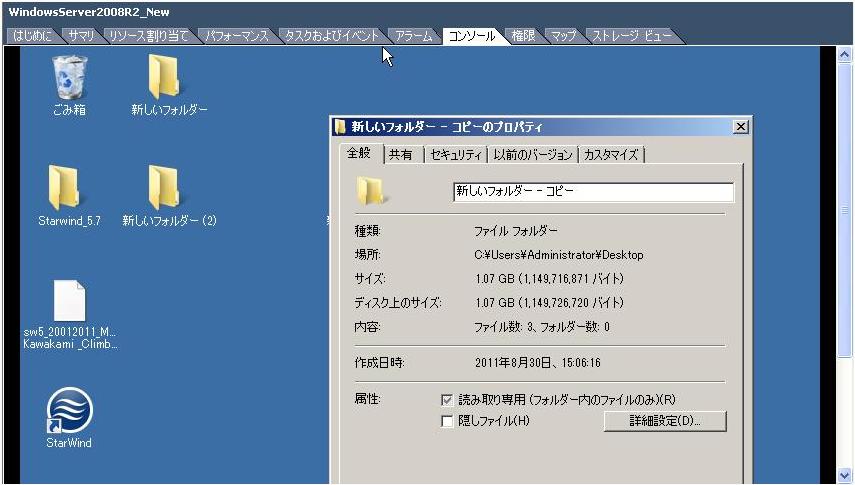Click the WindowsServer2008R2_New title text
Viewport: 855px width, 485px height.
(x=89, y=12)
